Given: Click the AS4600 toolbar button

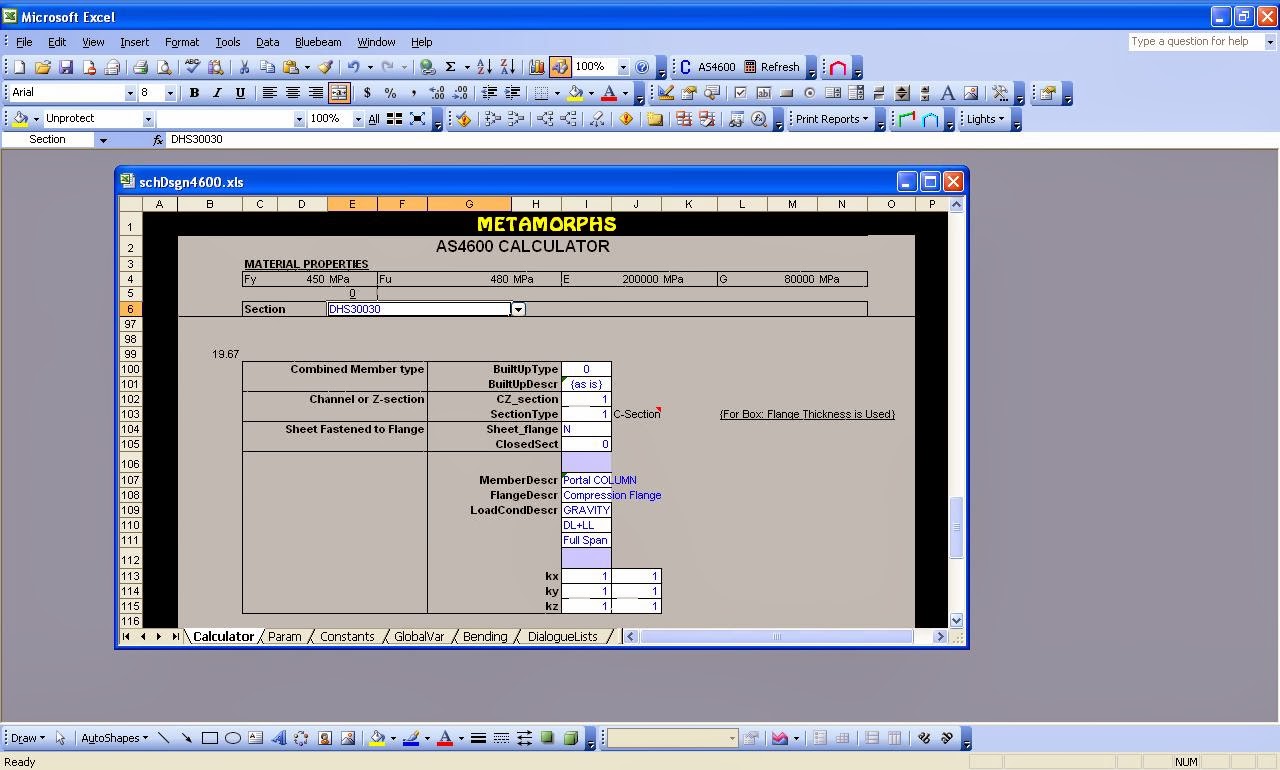Looking at the screenshot, I should (x=707, y=67).
